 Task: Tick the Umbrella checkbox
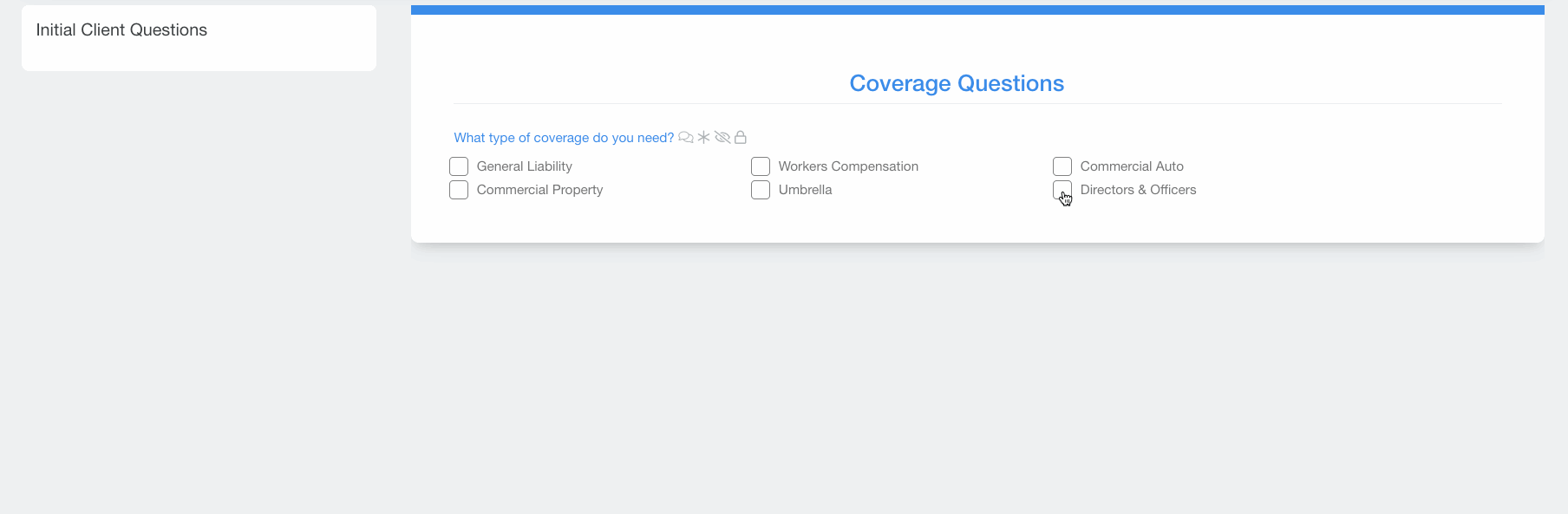[x=761, y=190]
